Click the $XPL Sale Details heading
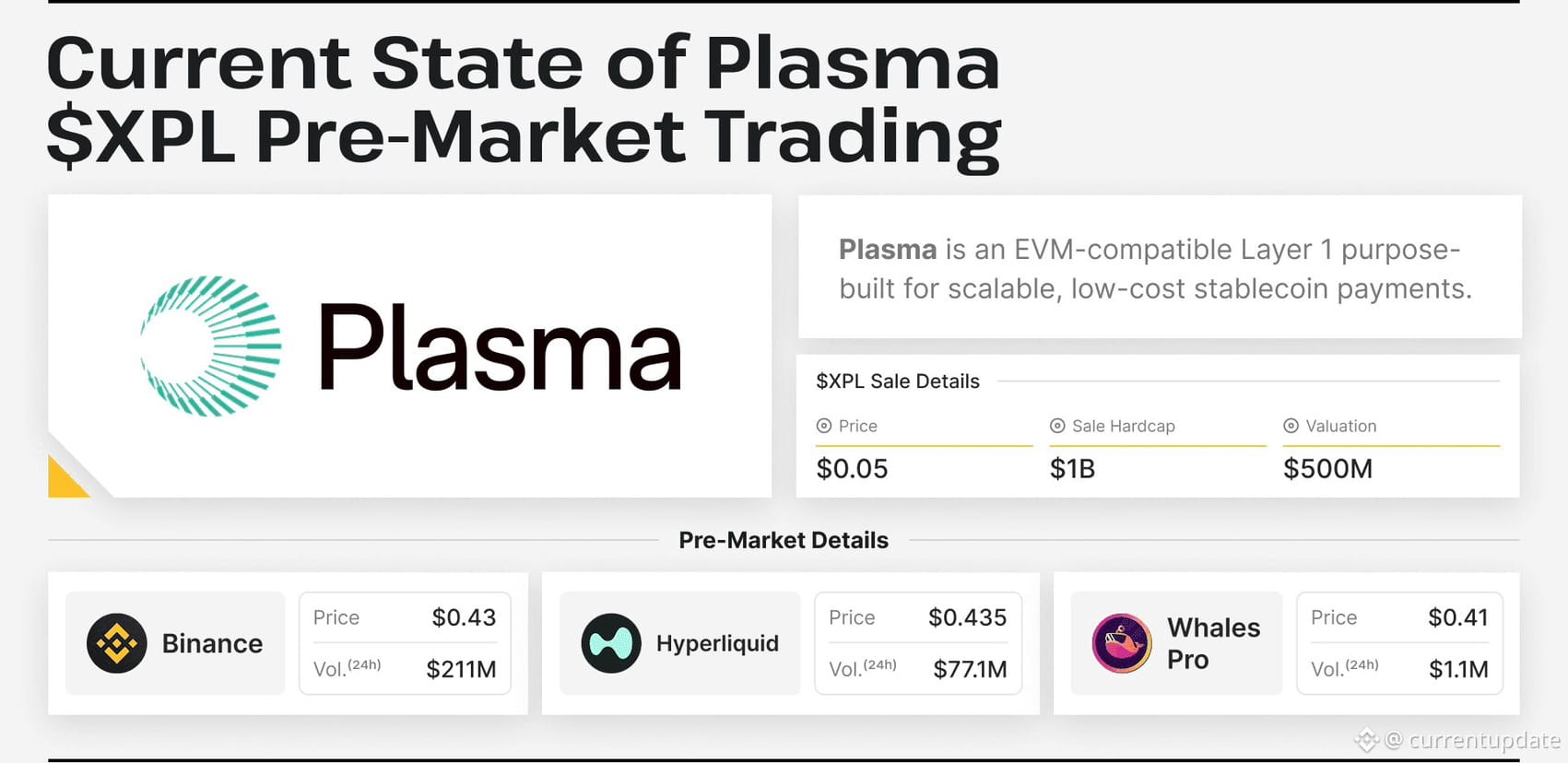 [898, 381]
